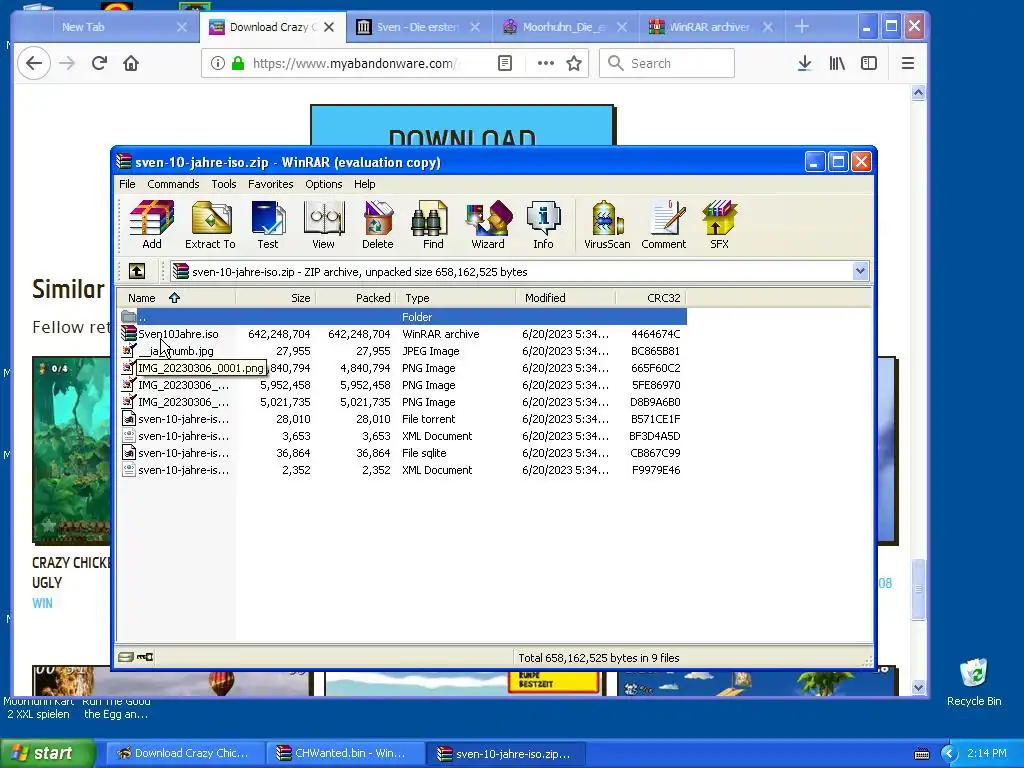Switch to the Sven - Die ersten tab
The height and width of the screenshot is (768, 1024).
418,27
